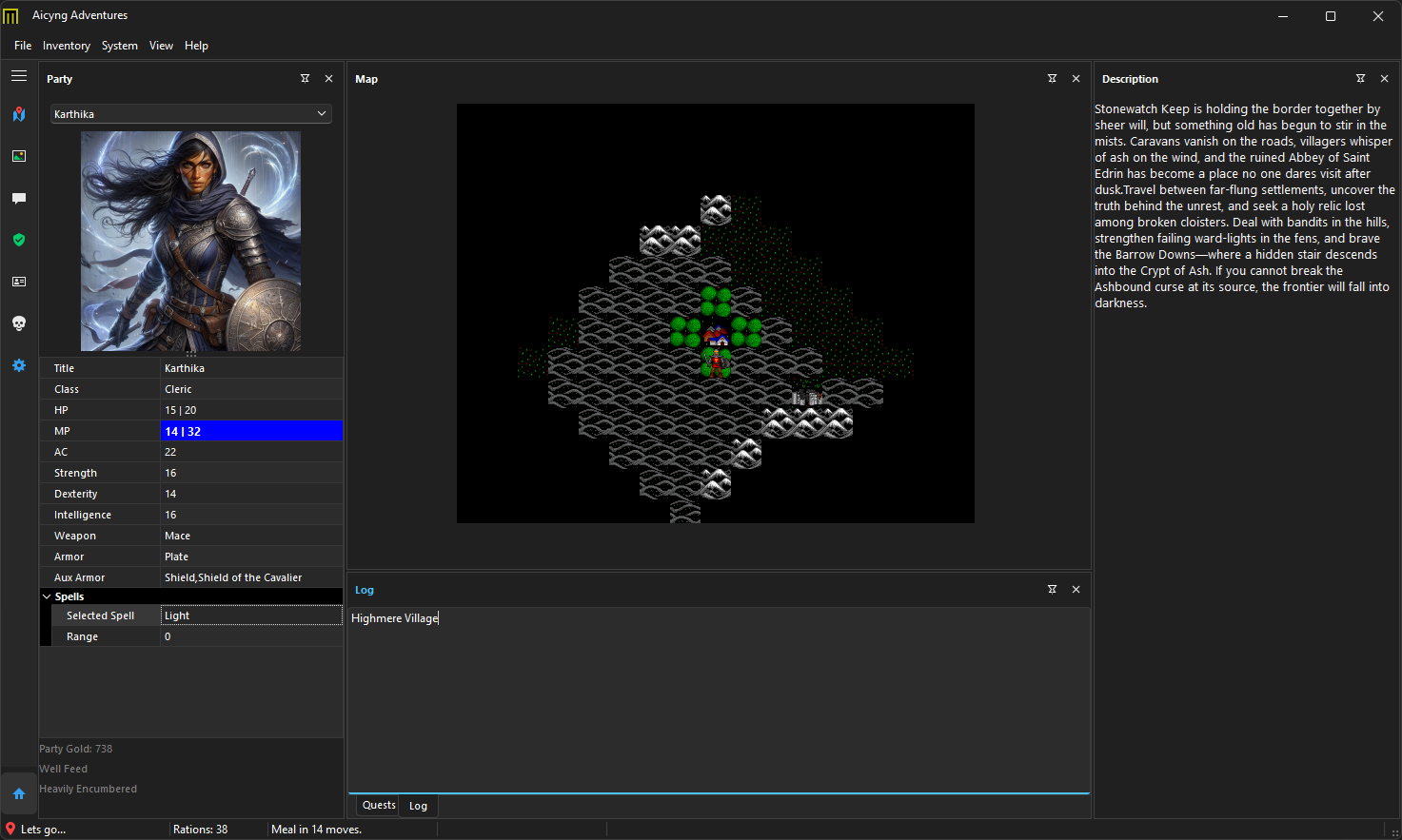This screenshot has height=840, width=1402.
Task: Toggle the pin on the Description panel
Action: tap(1360, 79)
